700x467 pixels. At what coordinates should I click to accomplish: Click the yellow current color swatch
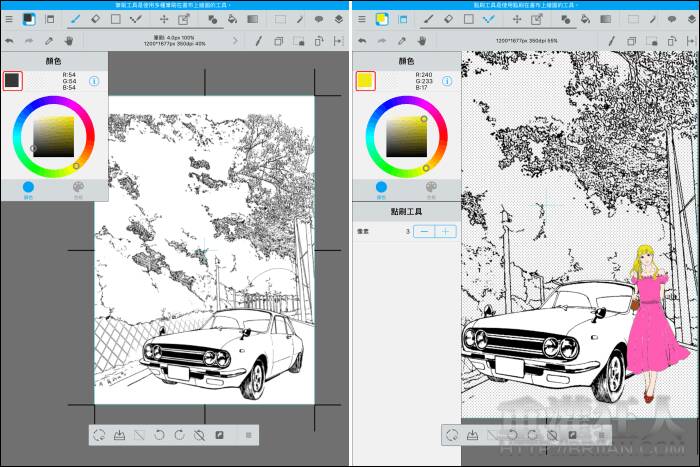[x=366, y=81]
